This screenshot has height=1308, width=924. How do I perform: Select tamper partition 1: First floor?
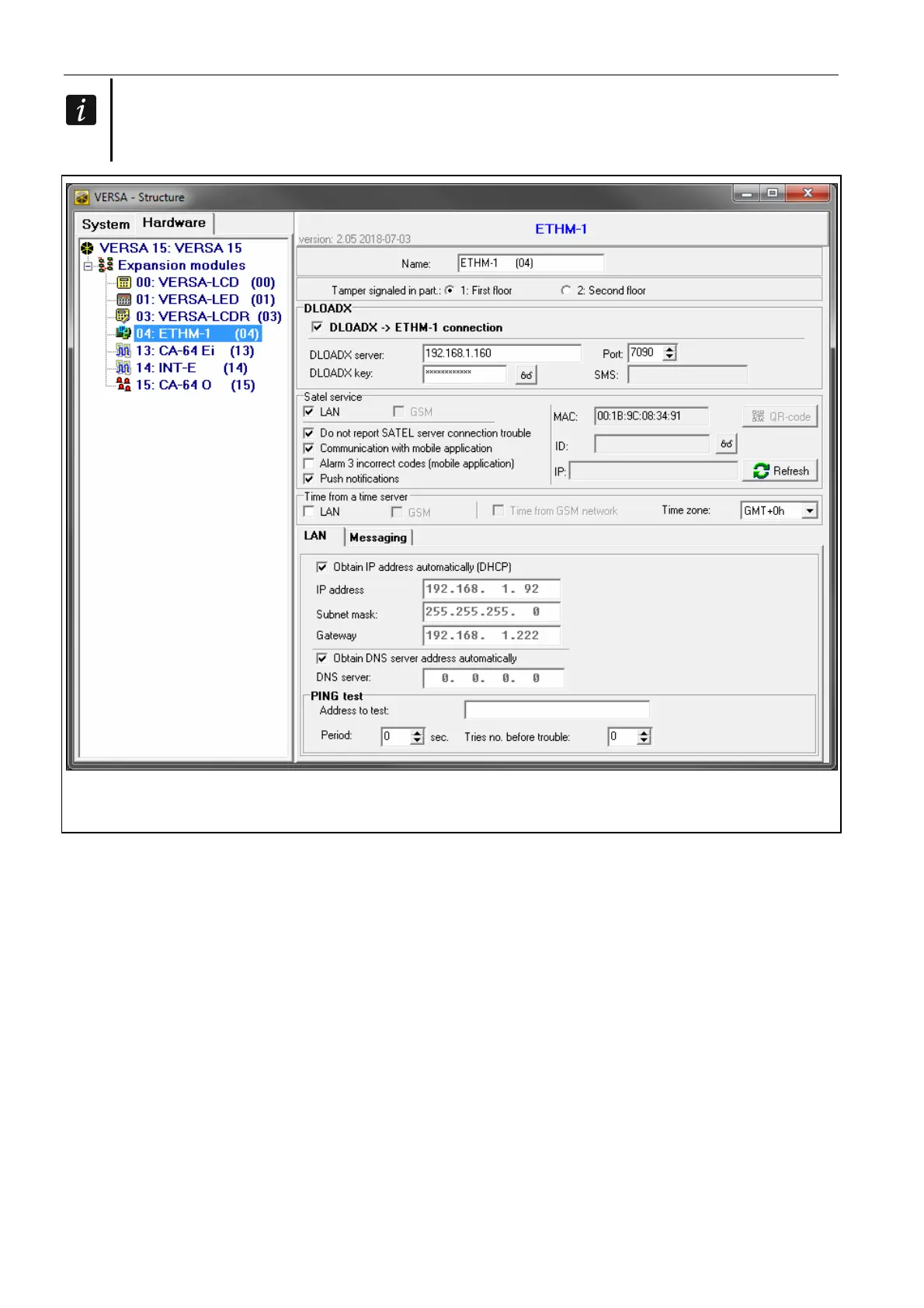click(x=450, y=290)
